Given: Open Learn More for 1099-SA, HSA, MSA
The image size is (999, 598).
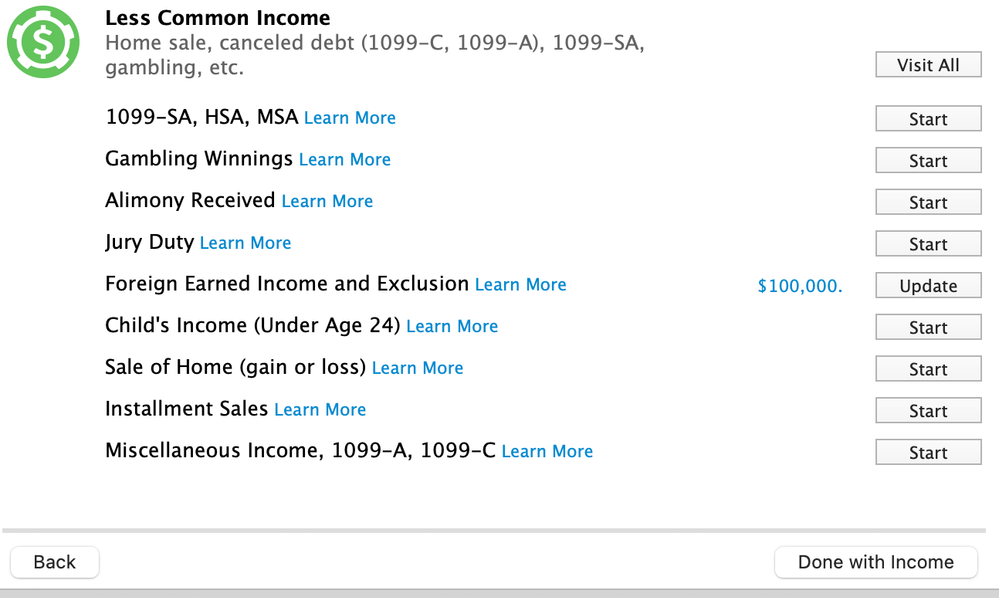Looking at the screenshot, I should pyautogui.click(x=350, y=118).
